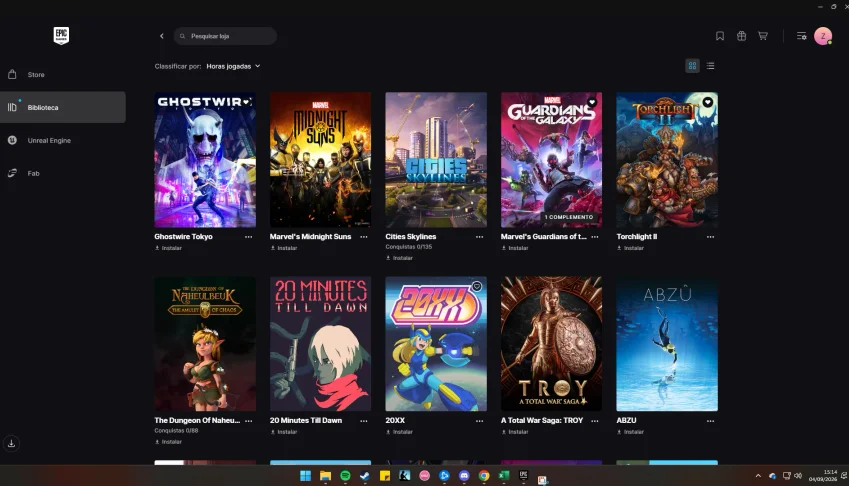The width and height of the screenshot is (849, 486).
Task: Expand the Horas jogadas sort dropdown
Action: pyautogui.click(x=233, y=66)
